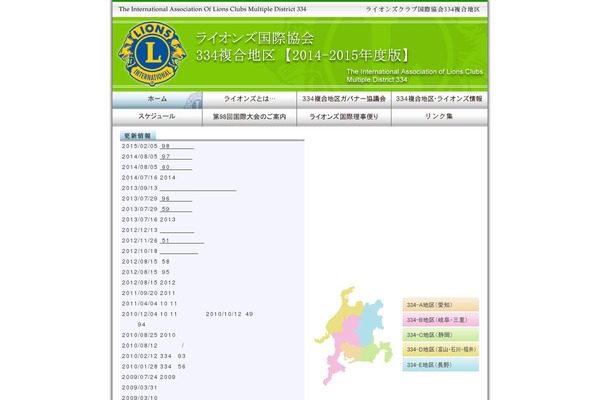Click the orange Aichi region on map
This screenshot has height=400, width=600.
coord(352,351)
